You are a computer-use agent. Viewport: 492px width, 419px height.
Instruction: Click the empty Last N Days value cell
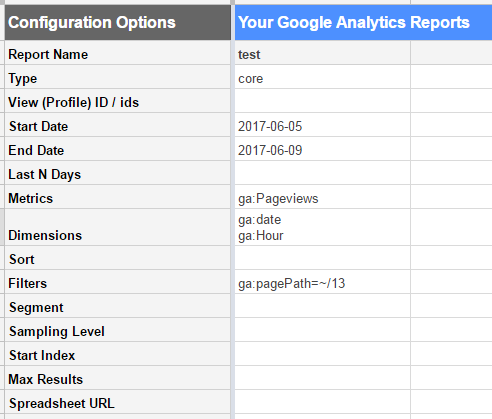click(322, 173)
